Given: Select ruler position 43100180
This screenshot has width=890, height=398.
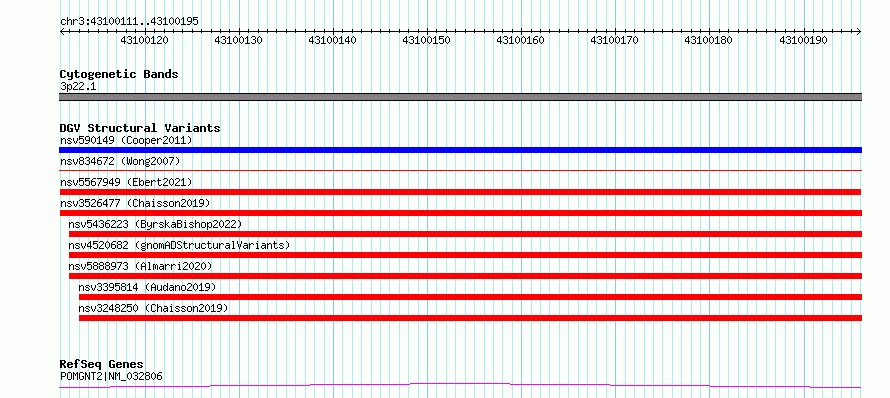Looking at the screenshot, I should 709,40.
